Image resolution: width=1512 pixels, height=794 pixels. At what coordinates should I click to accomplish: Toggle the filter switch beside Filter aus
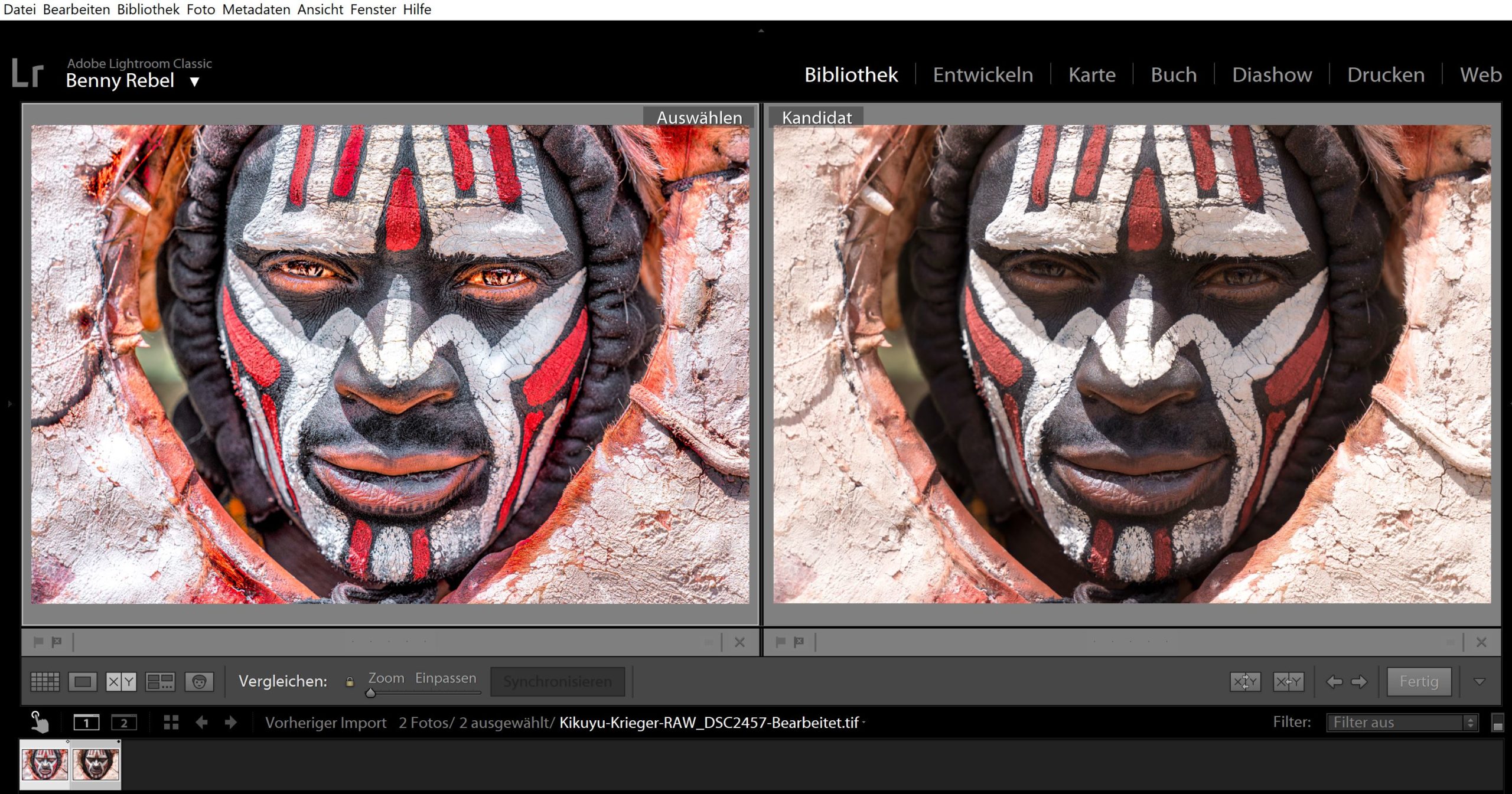point(1497,723)
